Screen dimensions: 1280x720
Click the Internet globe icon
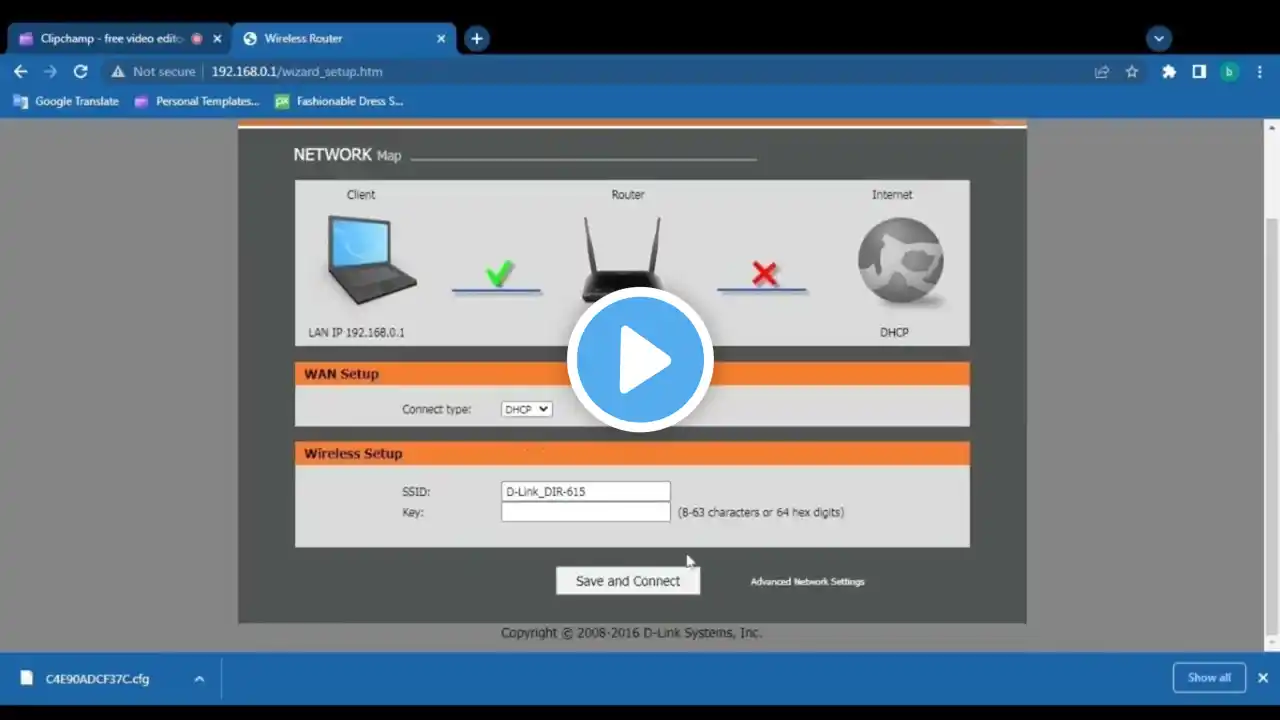[901, 262]
